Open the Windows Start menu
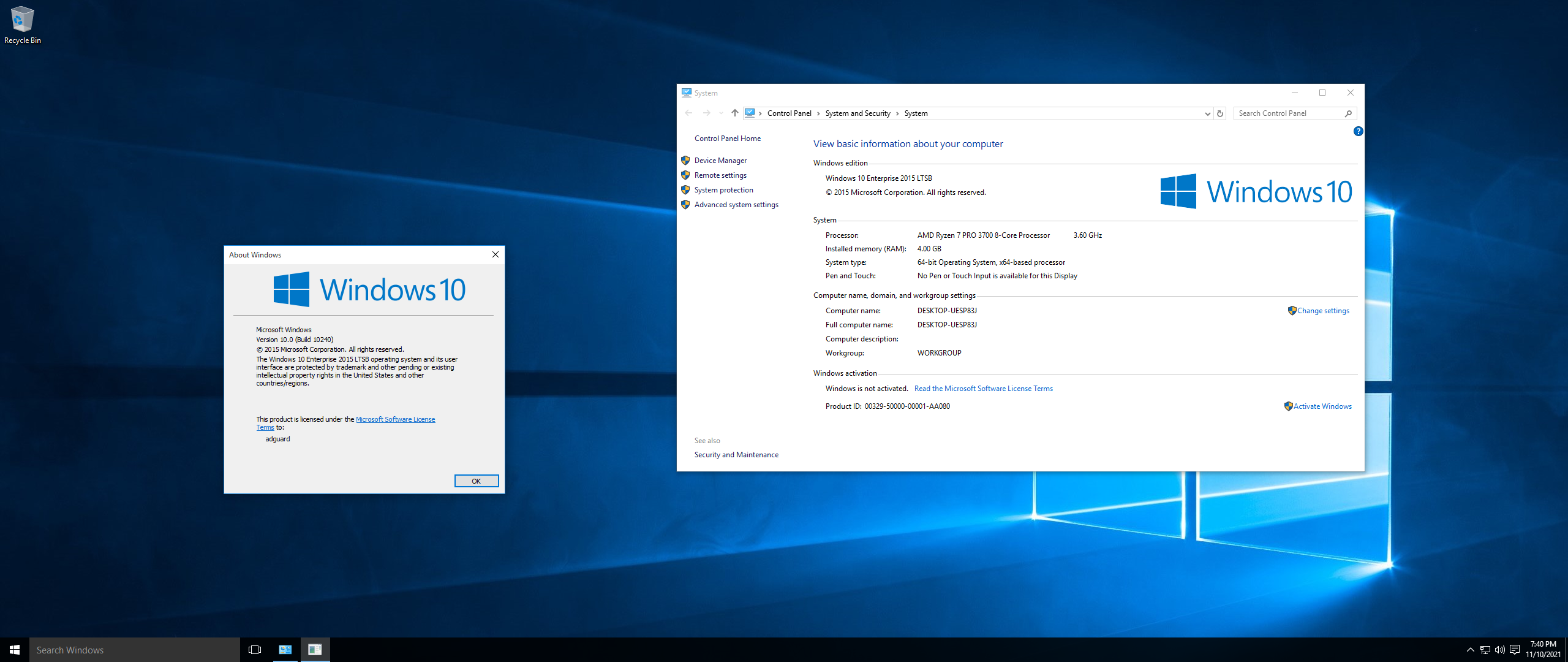 [15, 650]
